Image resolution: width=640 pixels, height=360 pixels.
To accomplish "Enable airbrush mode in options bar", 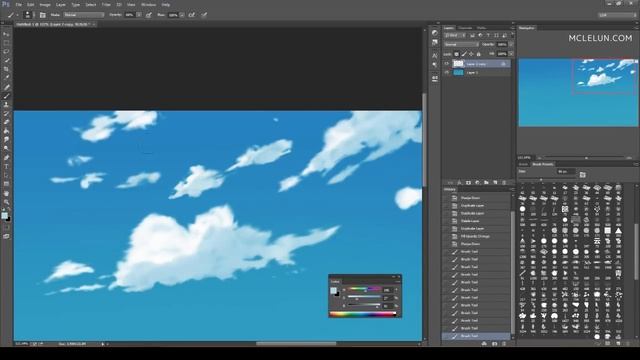I will click(x=191, y=15).
